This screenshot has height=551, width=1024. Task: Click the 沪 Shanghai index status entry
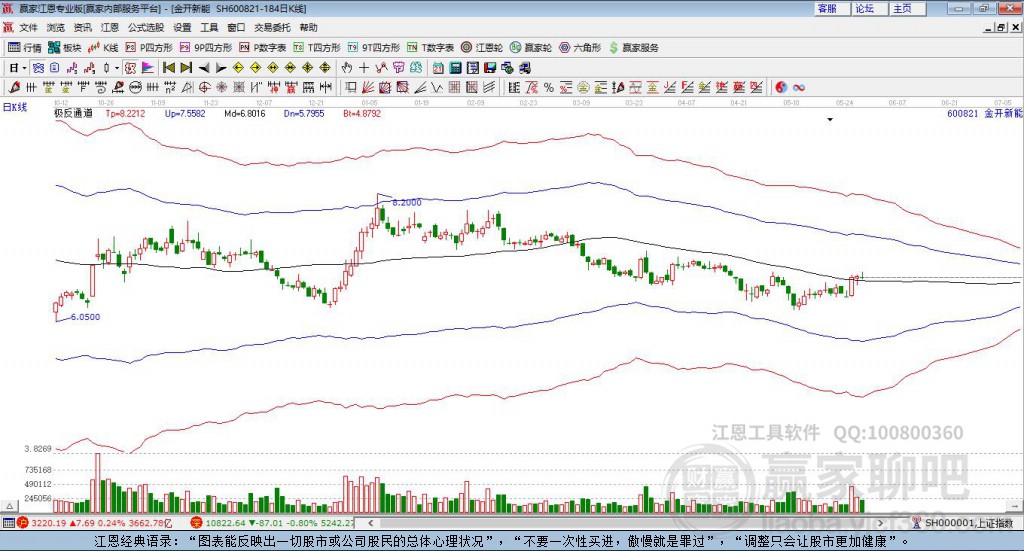pyautogui.click(x=95, y=523)
